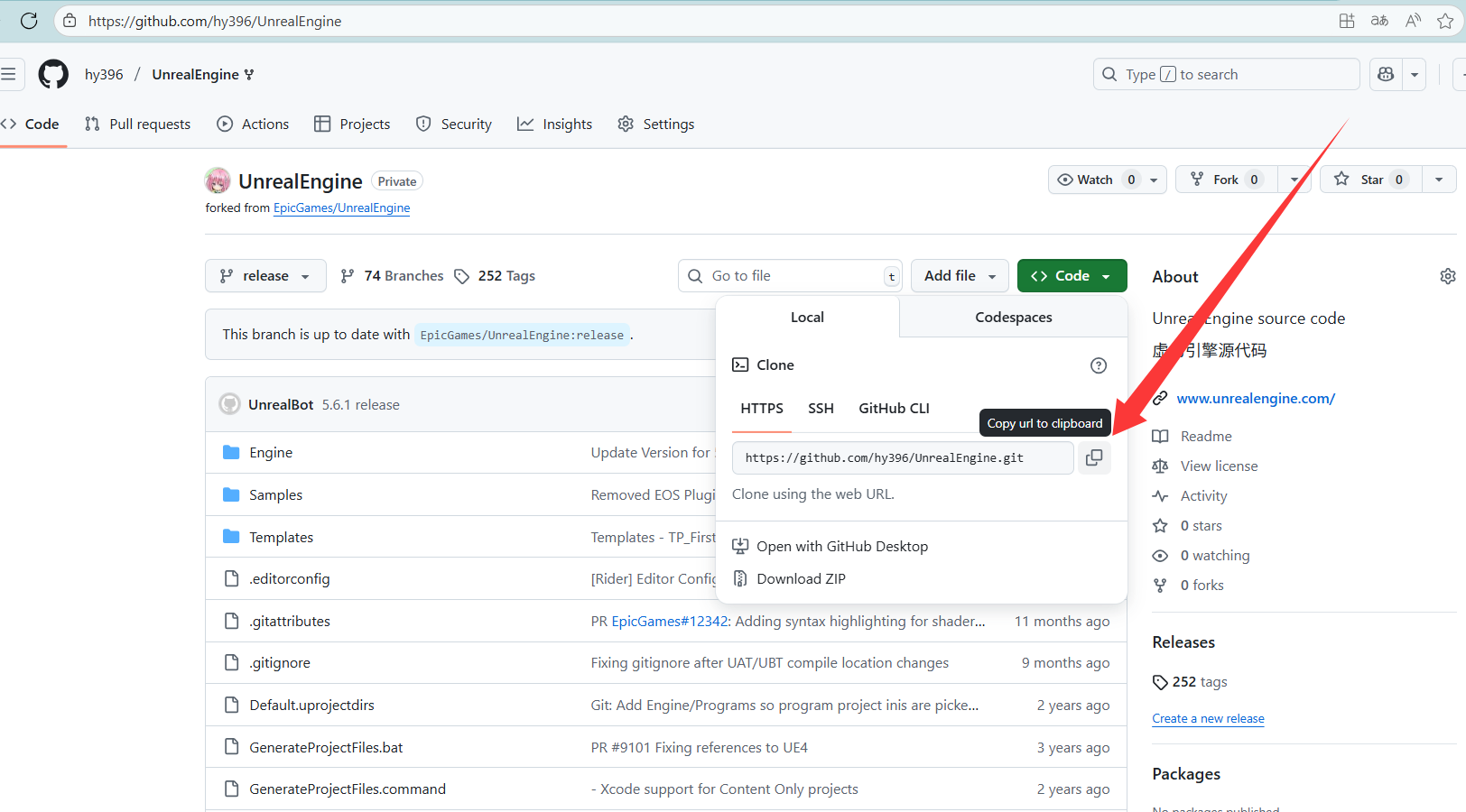Open the Samples folder
The width and height of the screenshot is (1466, 812).
(x=275, y=494)
